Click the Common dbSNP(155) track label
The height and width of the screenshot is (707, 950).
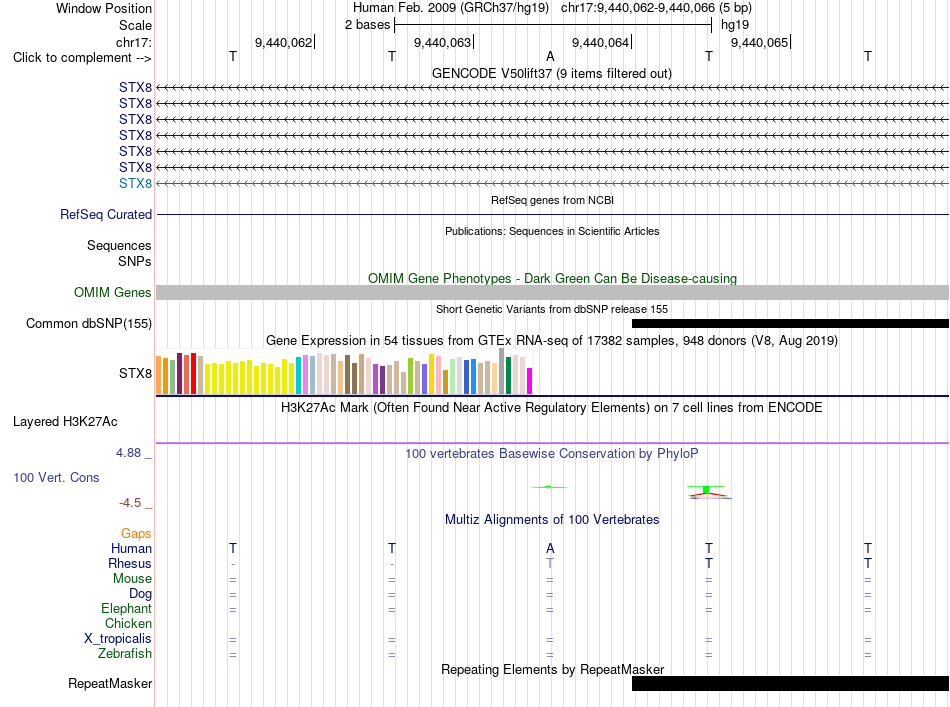(x=89, y=324)
